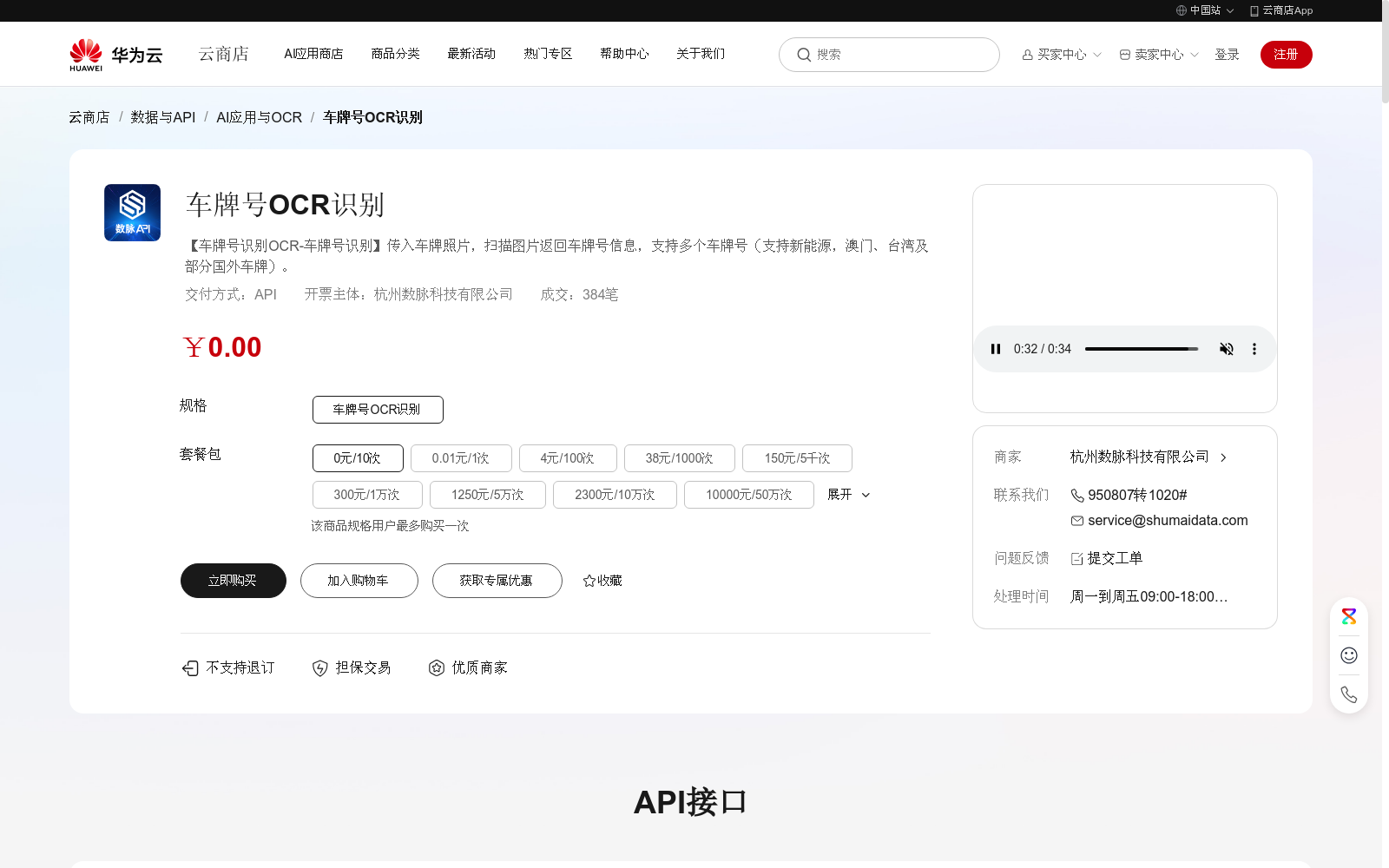Image resolution: width=1389 pixels, height=868 pixels.
Task: Click the 获取专属优惠 button
Action: [497, 581]
